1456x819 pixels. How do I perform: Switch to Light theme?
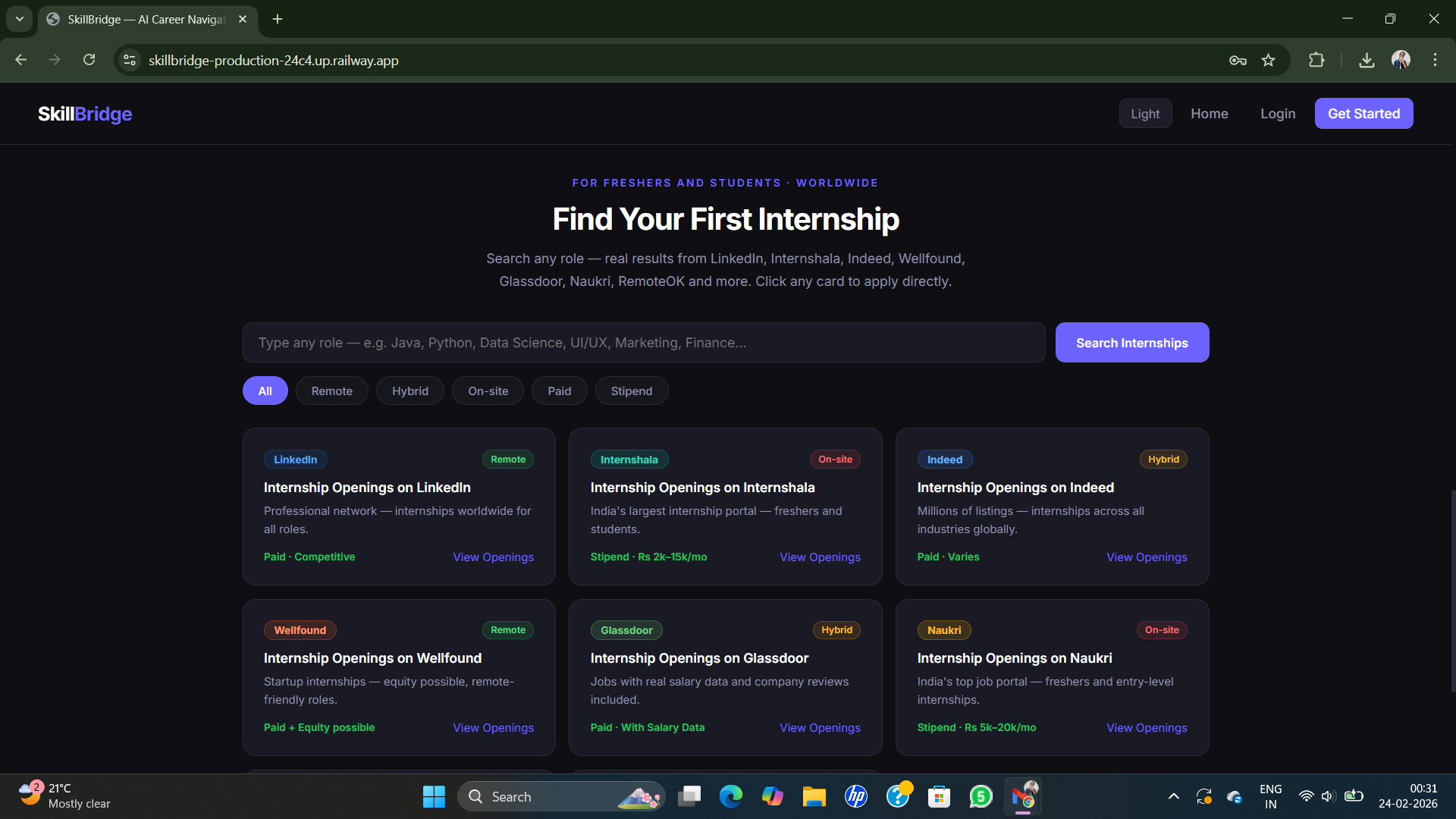1145,113
